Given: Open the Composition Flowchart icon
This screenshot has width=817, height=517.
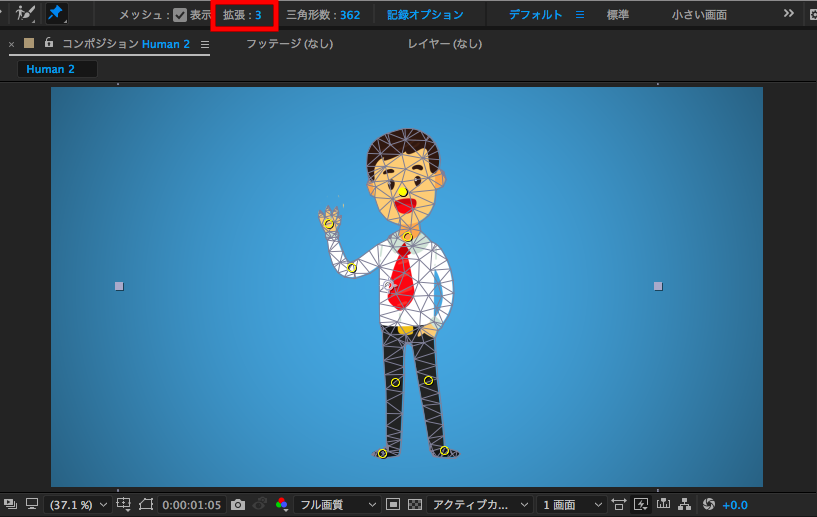Looking at the screenshot, I should pos(685,504).
